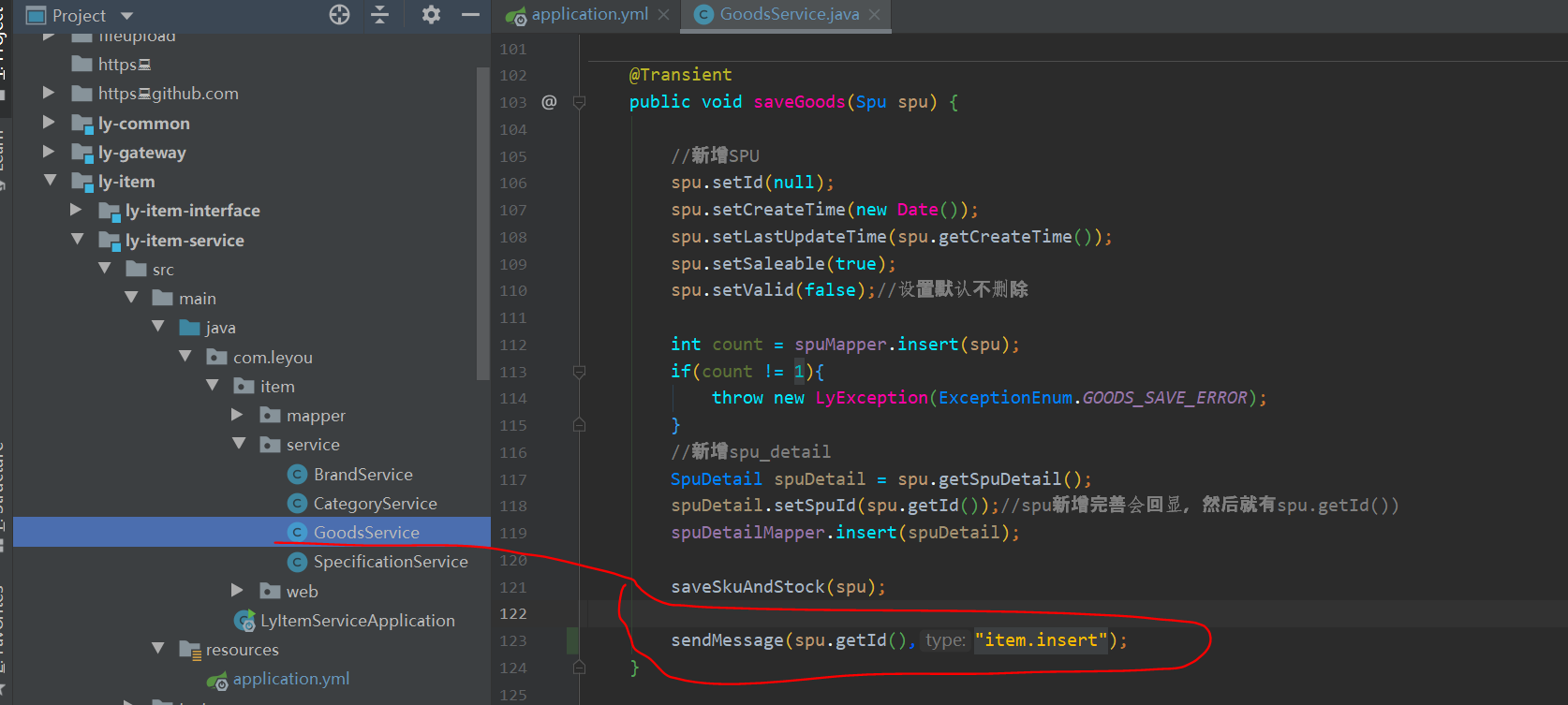
Task: Expand the ly-common module
Action: pyautogui.click(x=49, y=122)
